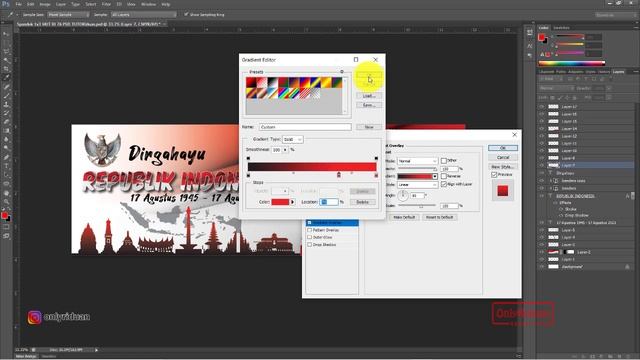Uncheck Align with Layer checkbox
This screenshot has width=640, height=360.
444,184
